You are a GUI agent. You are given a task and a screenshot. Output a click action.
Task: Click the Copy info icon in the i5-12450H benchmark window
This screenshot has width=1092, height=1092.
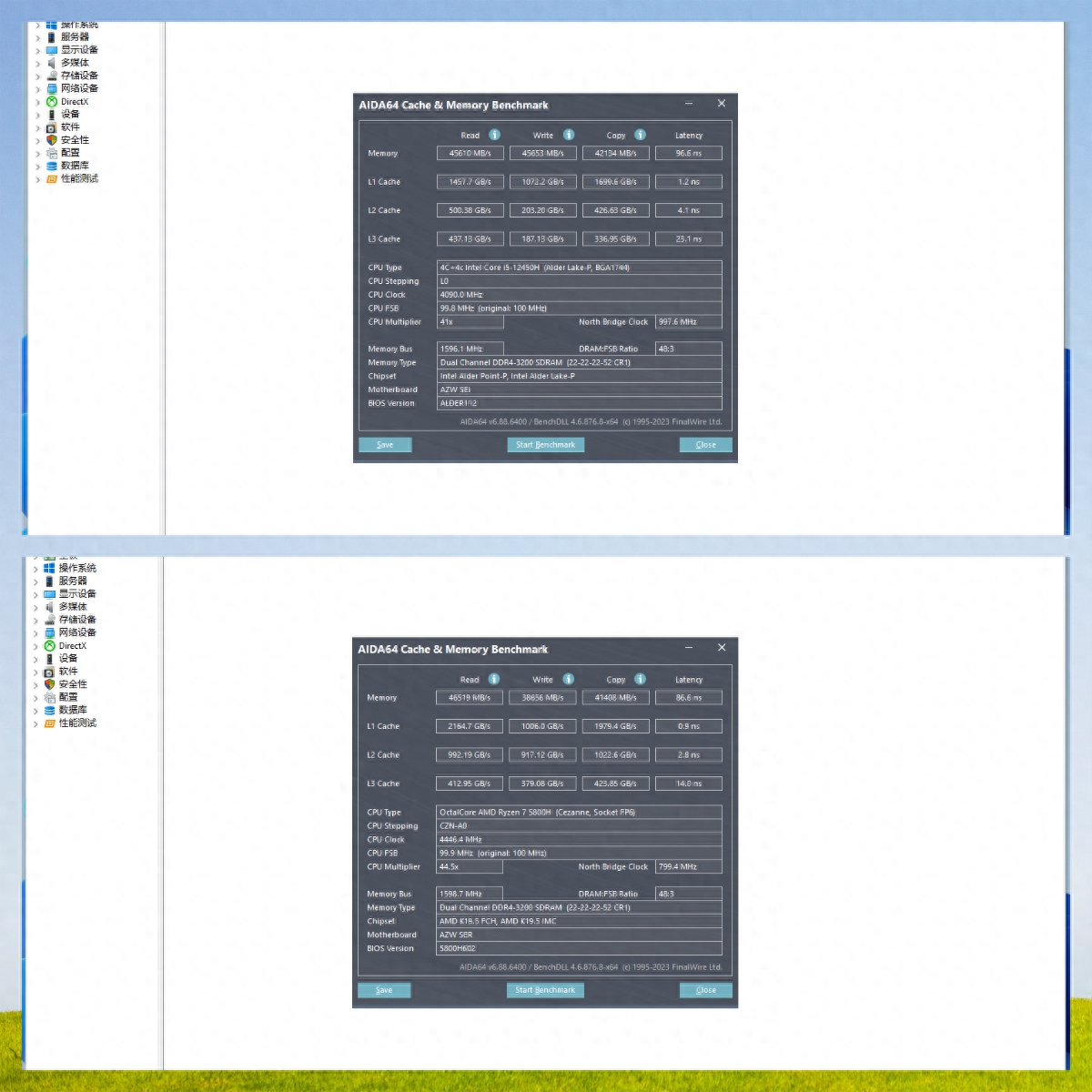641,135
